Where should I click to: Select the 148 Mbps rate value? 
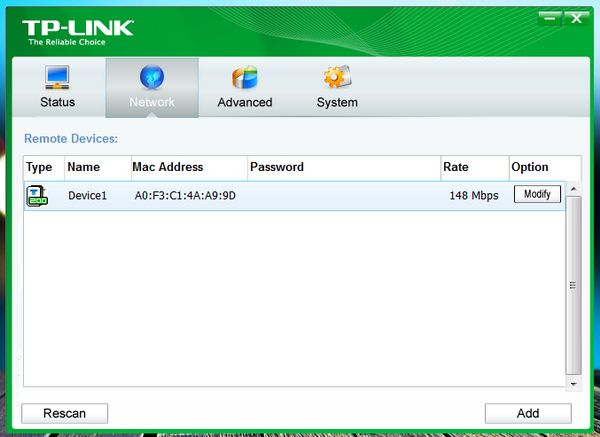click(474, 196)
